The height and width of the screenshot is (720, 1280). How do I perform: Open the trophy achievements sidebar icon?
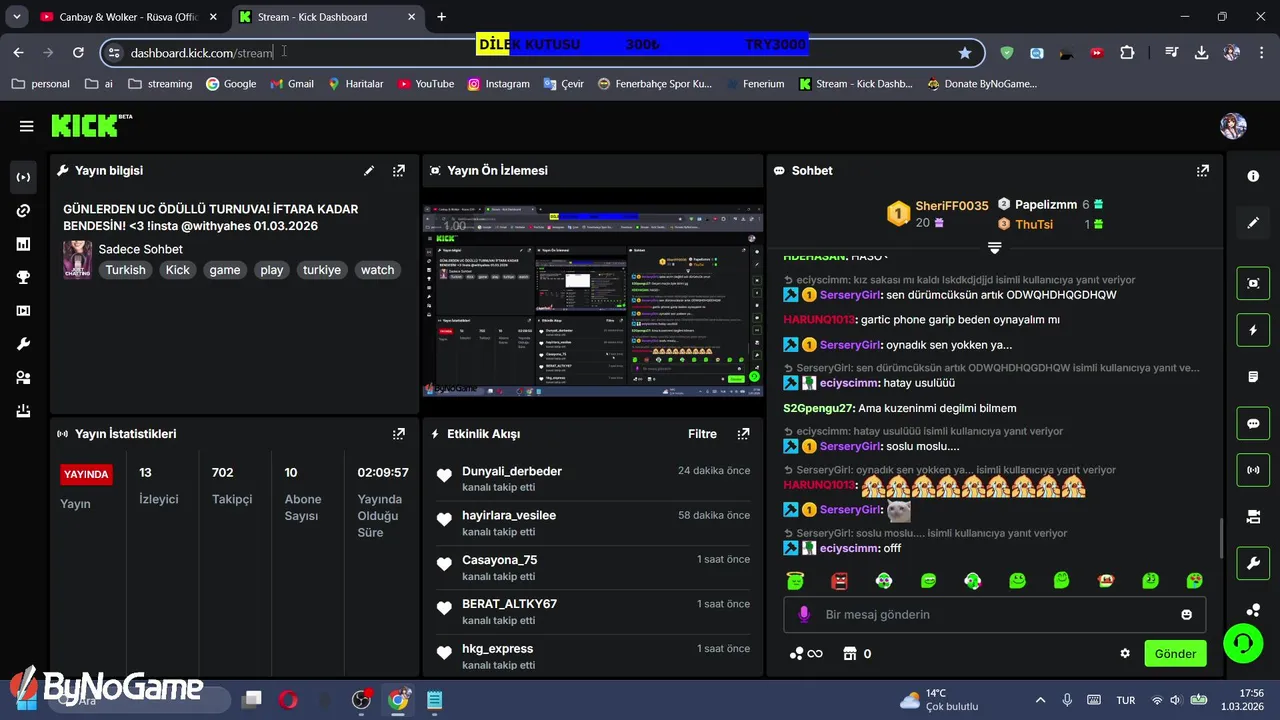[23, 277]
